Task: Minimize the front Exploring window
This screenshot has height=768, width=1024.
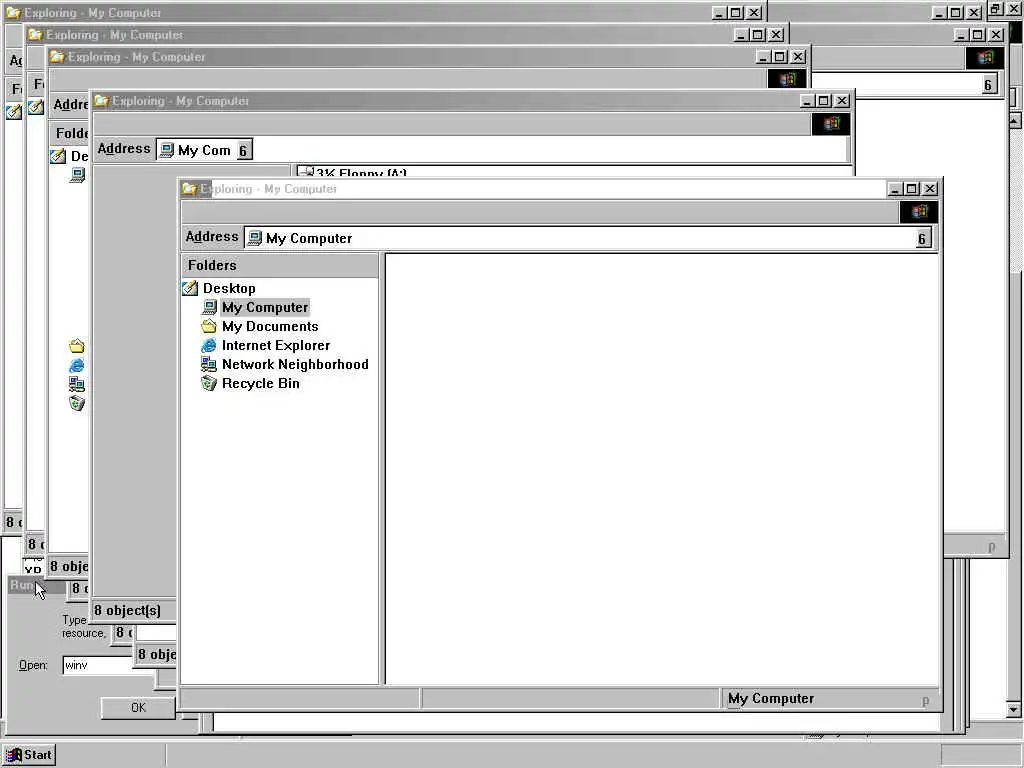Action: point(895,189)
